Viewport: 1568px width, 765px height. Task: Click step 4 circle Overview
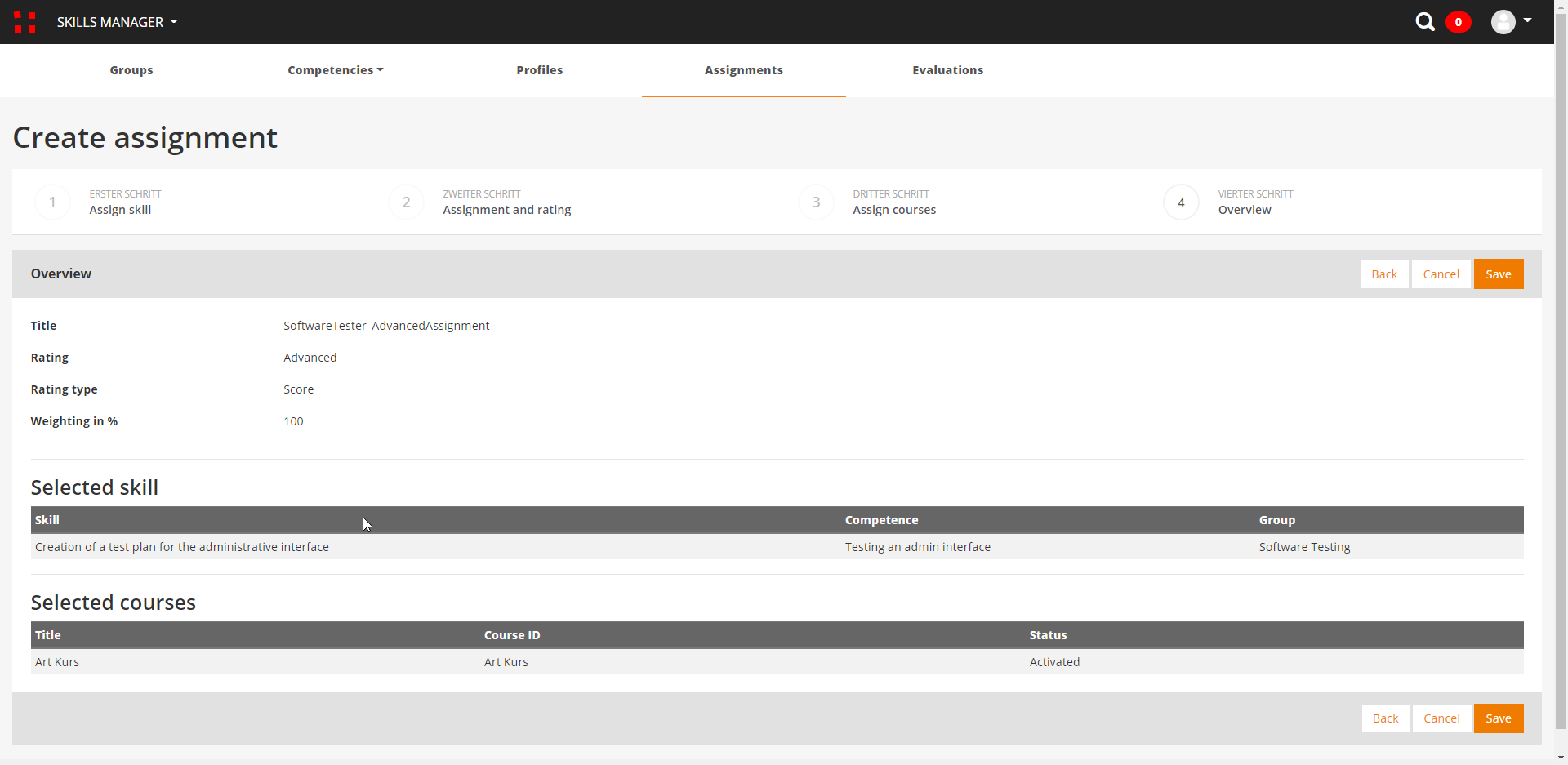click(x=1181, y=202)
